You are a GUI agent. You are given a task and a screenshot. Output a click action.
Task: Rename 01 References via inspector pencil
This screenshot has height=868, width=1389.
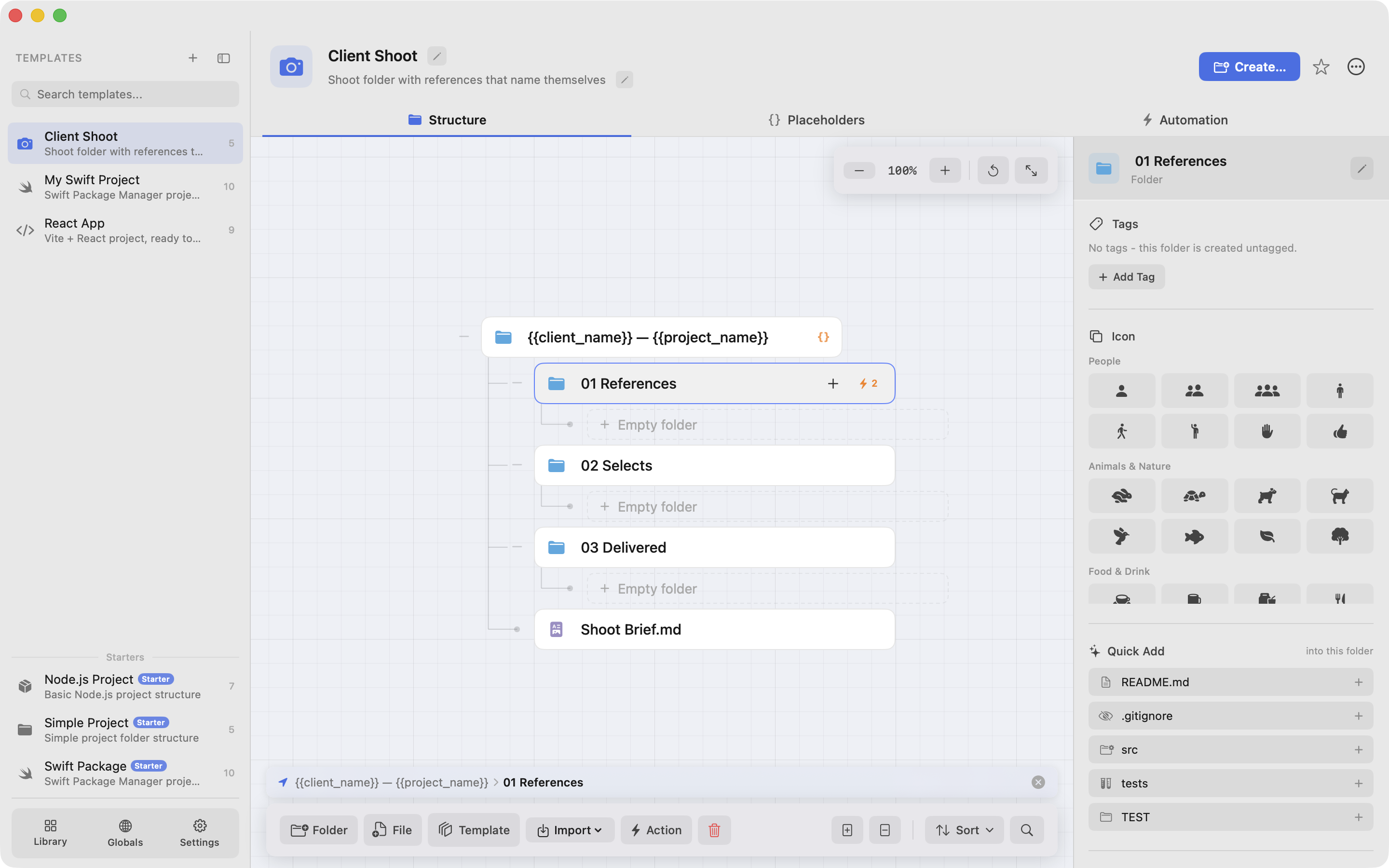tap(1362, 169)
